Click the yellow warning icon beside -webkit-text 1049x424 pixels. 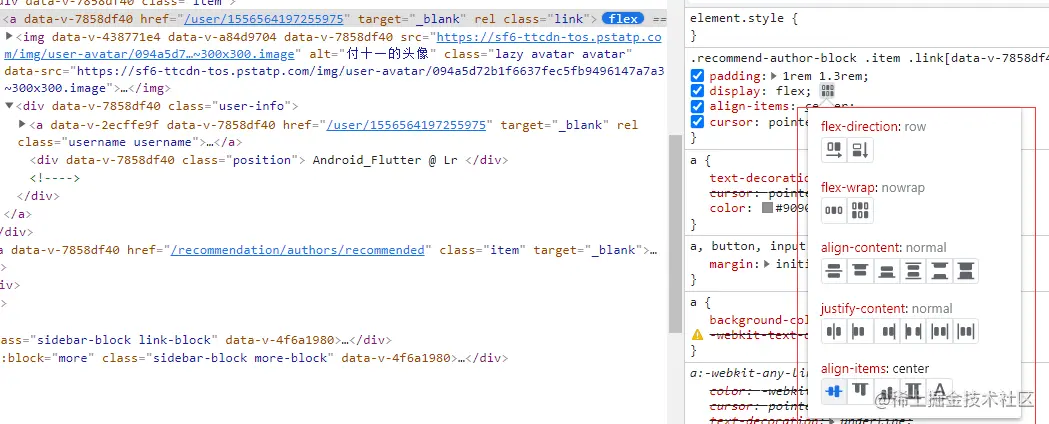(x=697, y=335)
